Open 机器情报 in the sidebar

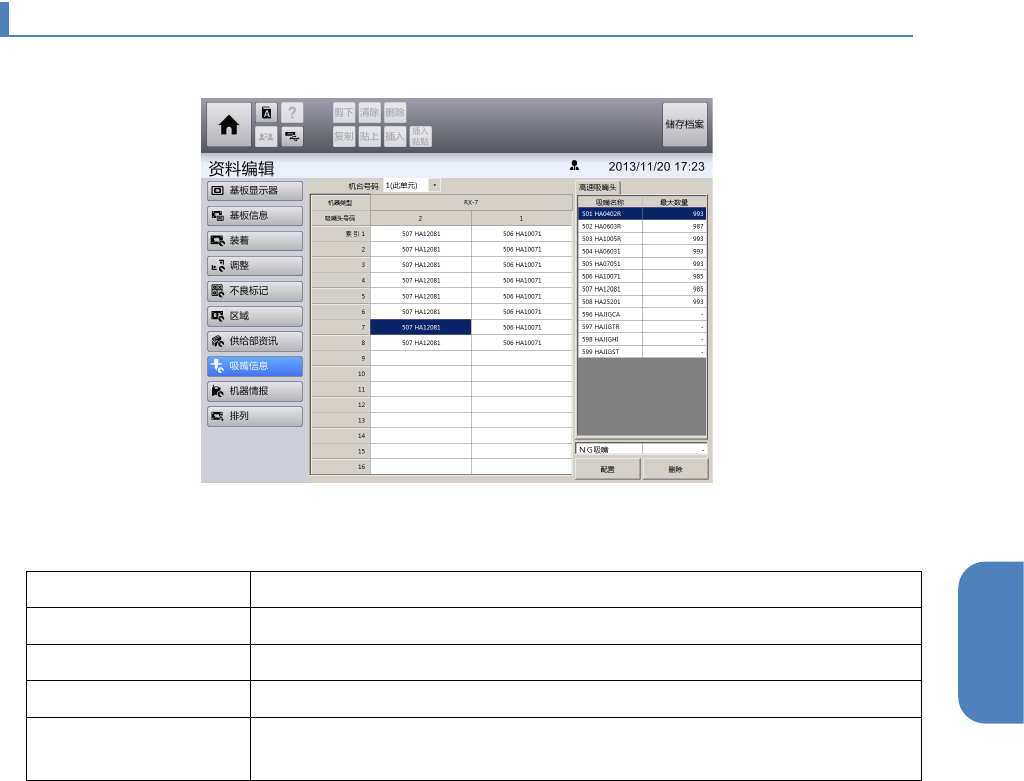click(255, 391)
